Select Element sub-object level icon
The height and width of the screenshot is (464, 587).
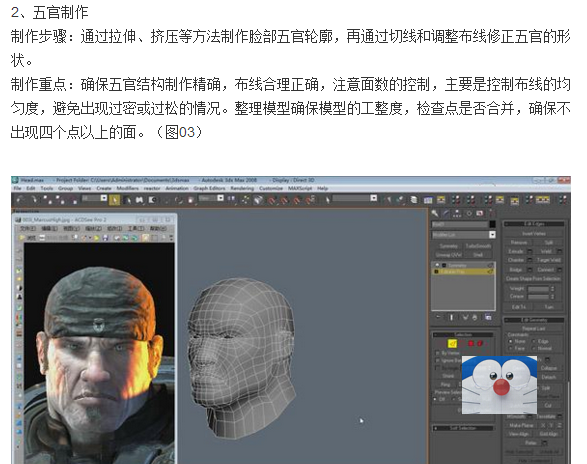click(480, 343)
